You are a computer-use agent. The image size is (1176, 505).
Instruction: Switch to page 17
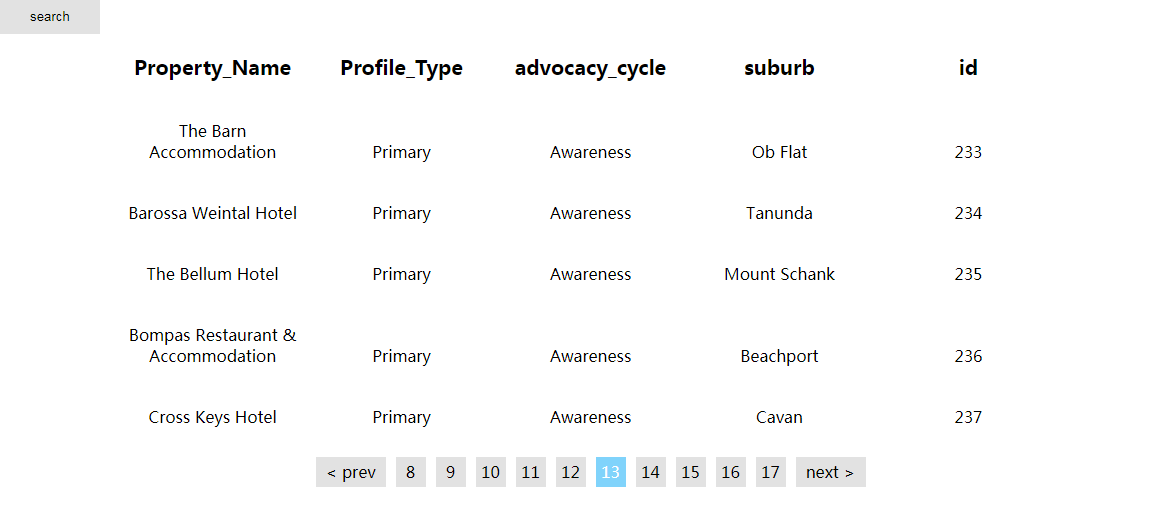point(770,472)
